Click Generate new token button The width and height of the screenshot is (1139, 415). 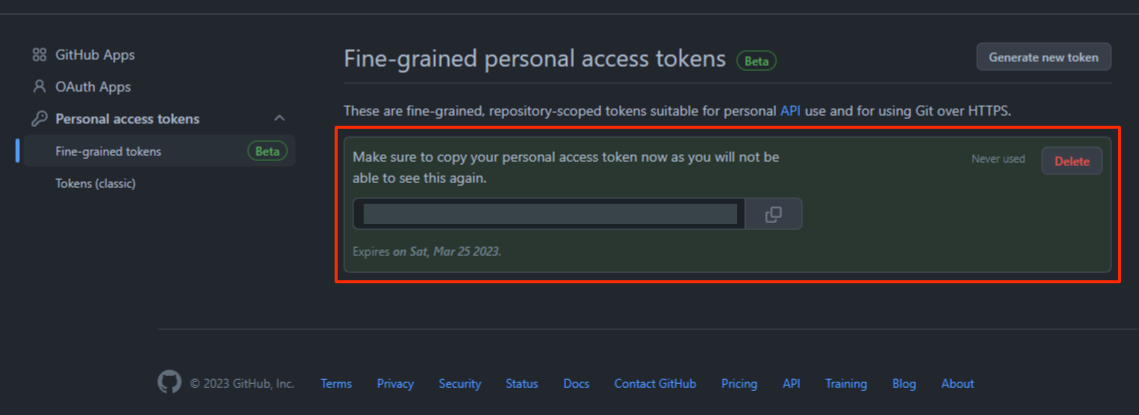tap(1043, 57)
